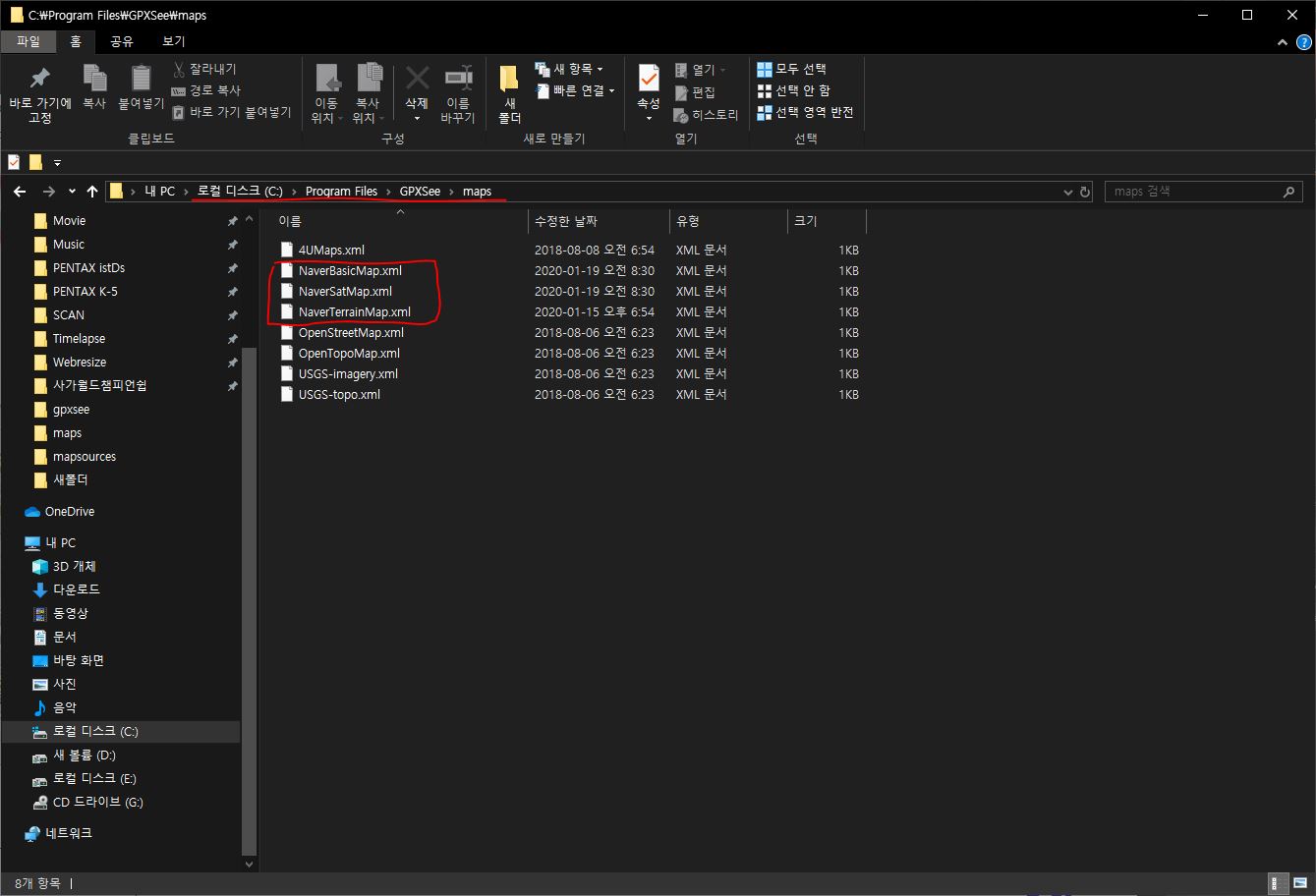
Task: Open the Move to (이동 위치) button
Action: [x=326, y=94]
